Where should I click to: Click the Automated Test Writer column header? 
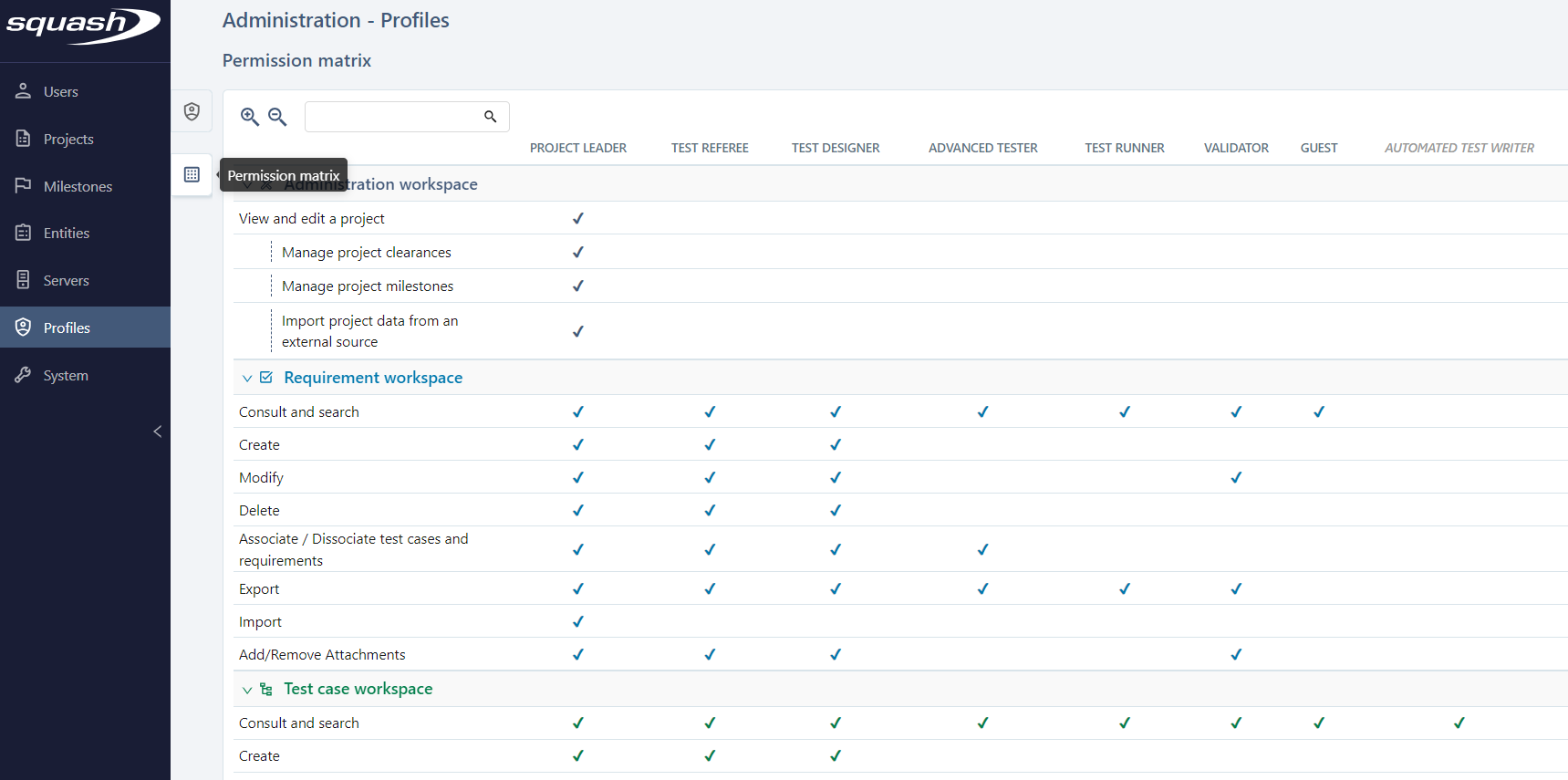pyautogui.click(x=1459, y=148)
